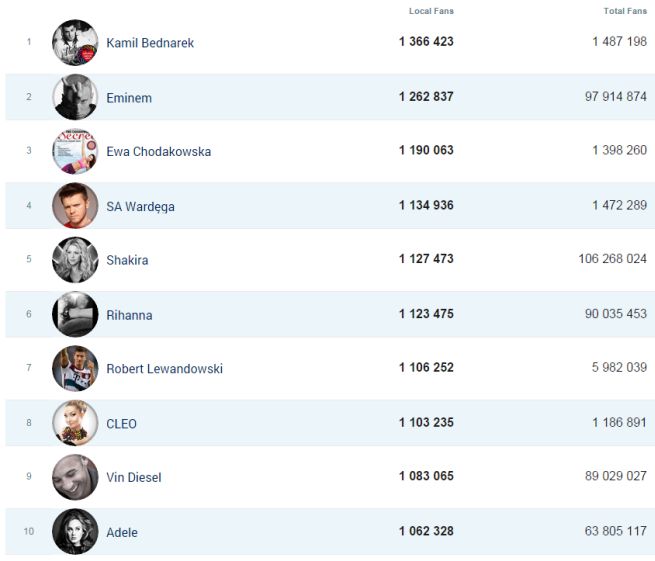Click the Vin Diesel name link
The height and width of the screenshot is (561, 655).
[x=133, y=477]
